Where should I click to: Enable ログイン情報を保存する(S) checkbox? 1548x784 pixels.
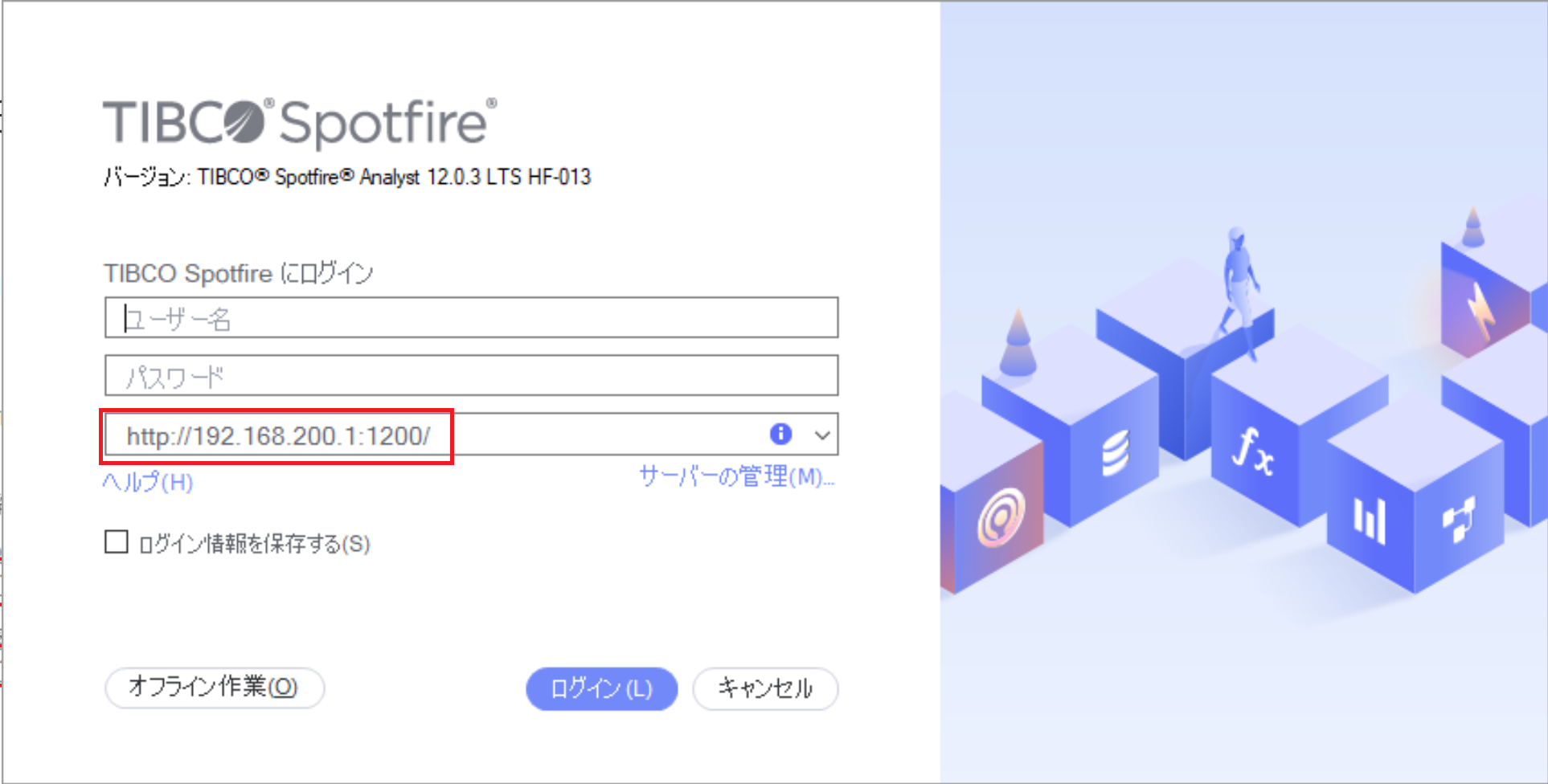coord(117,542)
